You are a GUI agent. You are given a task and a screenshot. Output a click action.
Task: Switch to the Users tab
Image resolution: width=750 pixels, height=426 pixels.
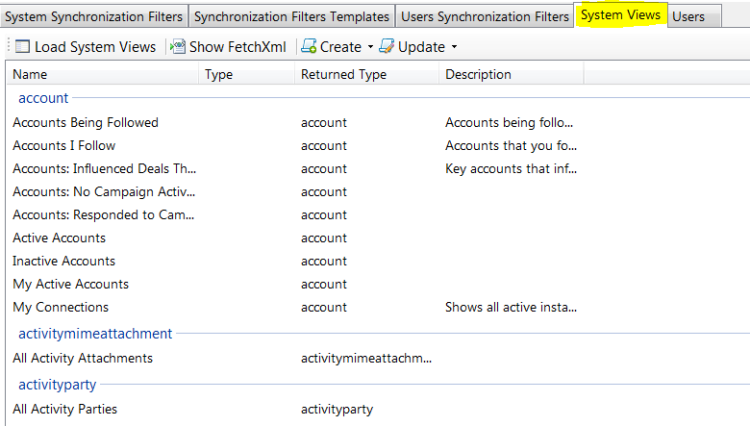point(694,17)
